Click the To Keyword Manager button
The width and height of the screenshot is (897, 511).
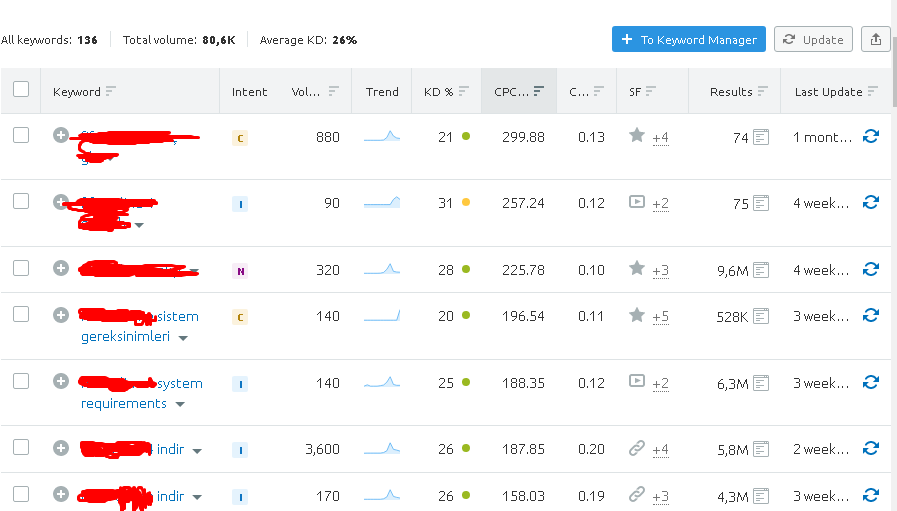[x=689, y=39]
